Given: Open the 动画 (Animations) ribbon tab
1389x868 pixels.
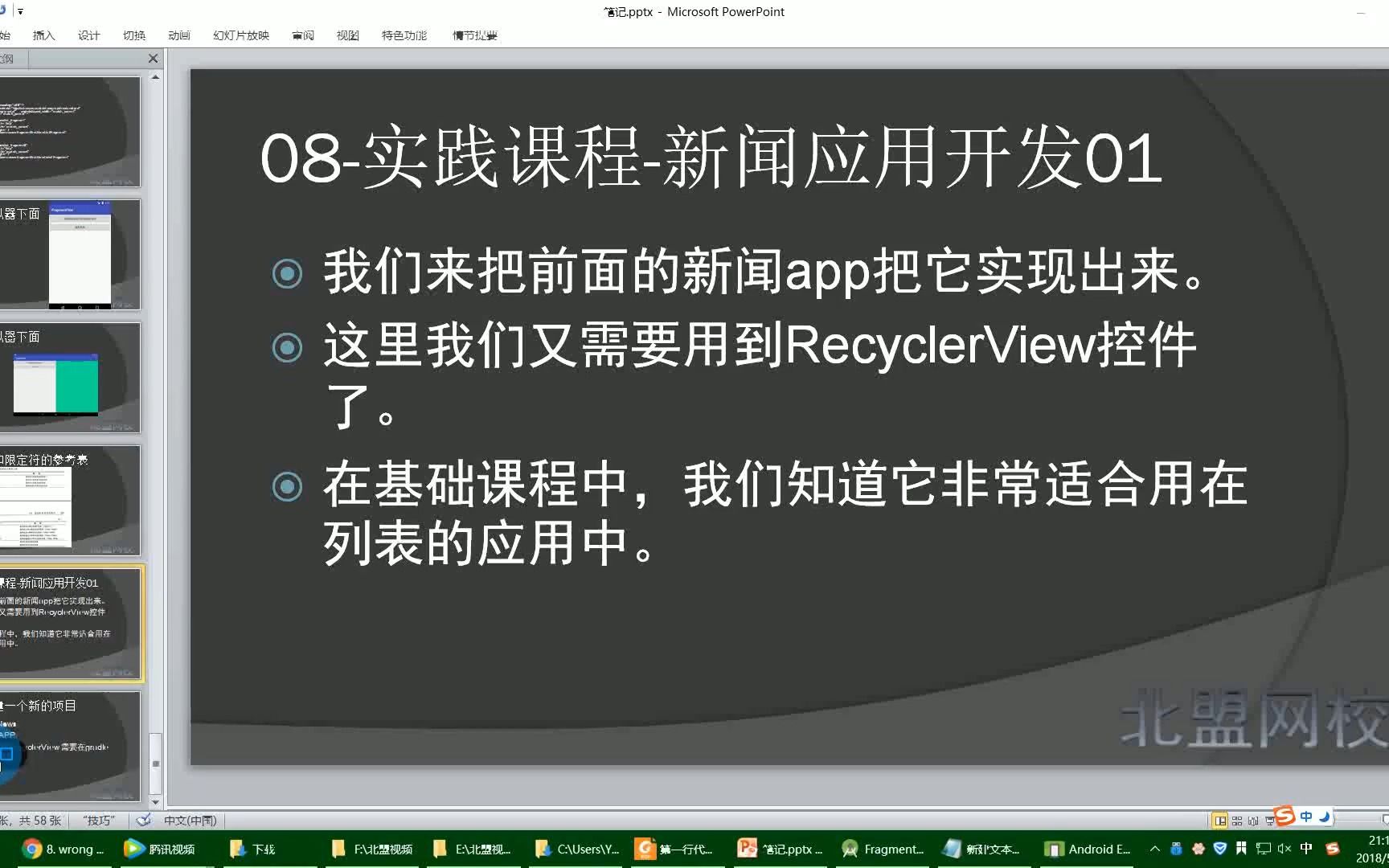Looking at the screenshot, I should (x=178, y=35).
